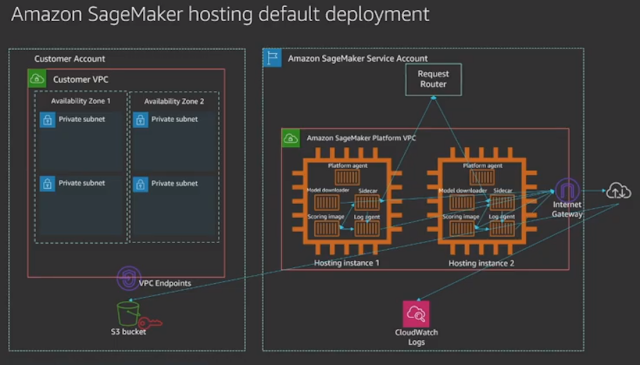The height and width of the screenshot is (365, 640).
Task: Click the 'Customer VPC' label
Action: [x=80, y=79]
